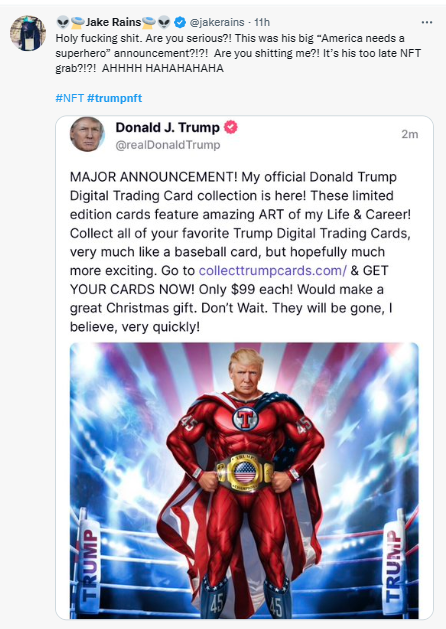The image size is (446, 629).
Task: Click the pink verified badge next to Trump
Action: pyautogui.click(x=231, y=127)
